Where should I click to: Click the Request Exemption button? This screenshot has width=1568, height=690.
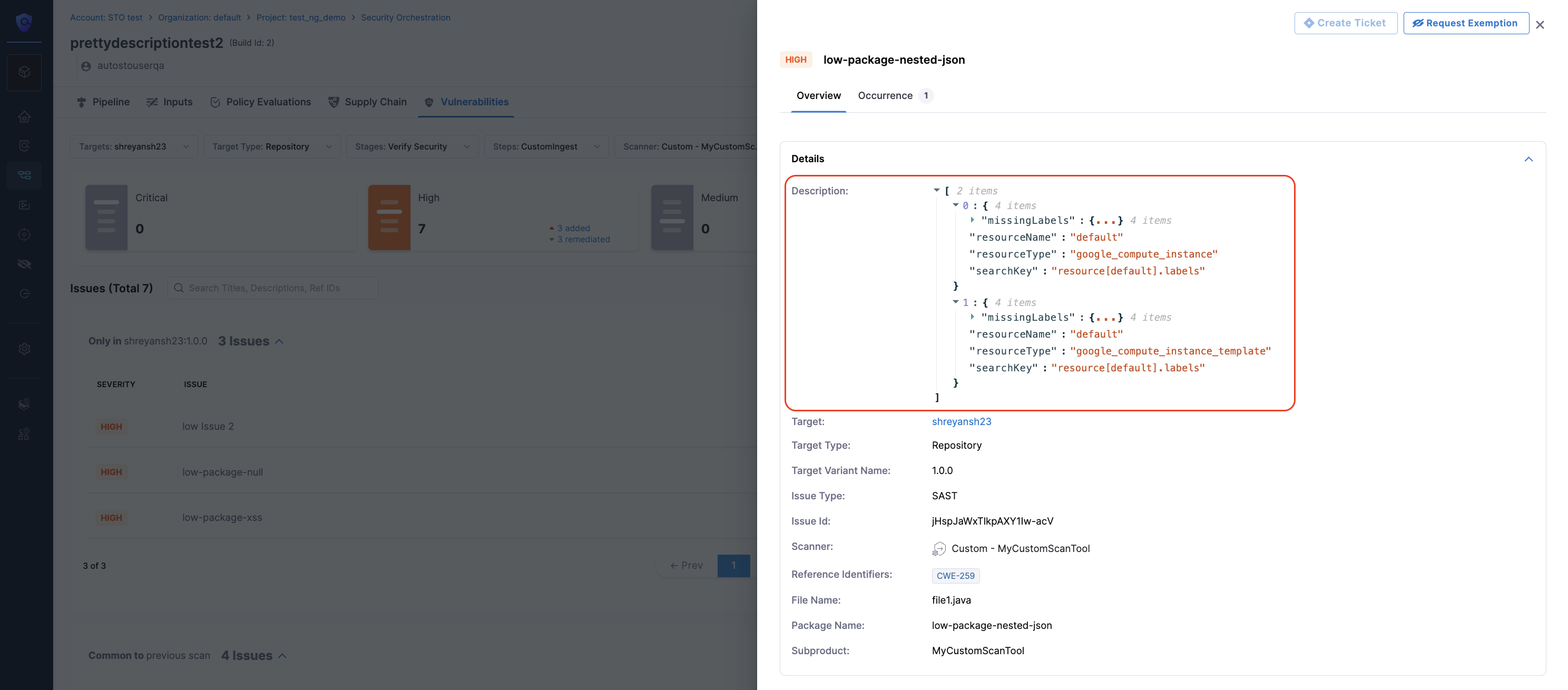1465,23
